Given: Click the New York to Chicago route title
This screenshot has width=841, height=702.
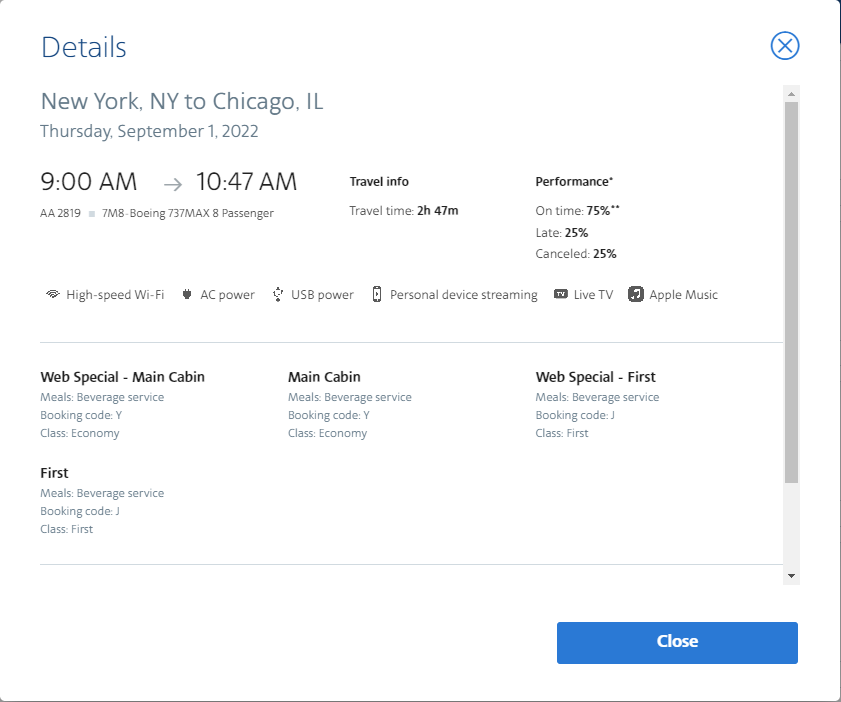Looking at the screenshot, I should click(181, 101).
